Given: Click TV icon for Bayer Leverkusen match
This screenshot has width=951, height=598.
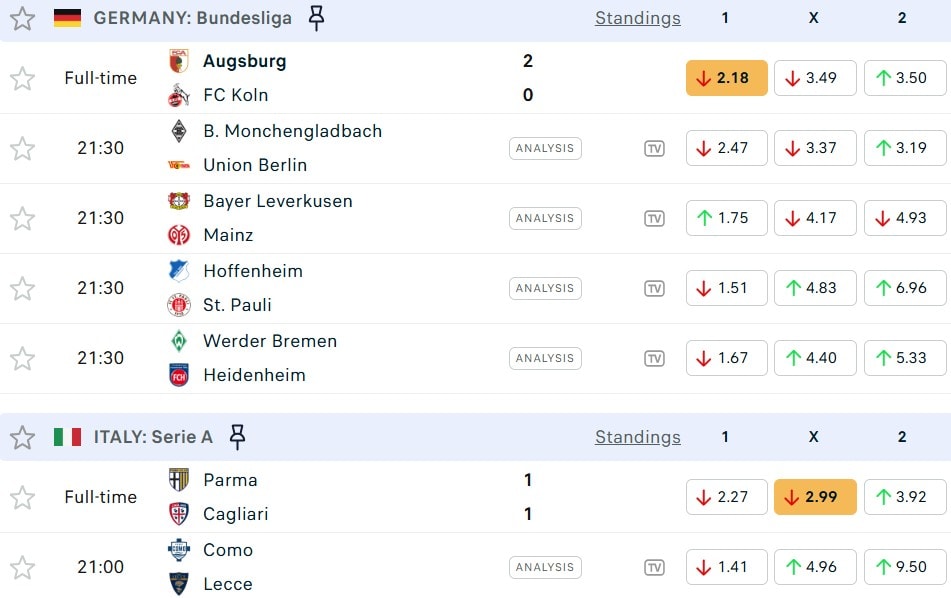Looking at the screenshot, I should tap(654, 218).
